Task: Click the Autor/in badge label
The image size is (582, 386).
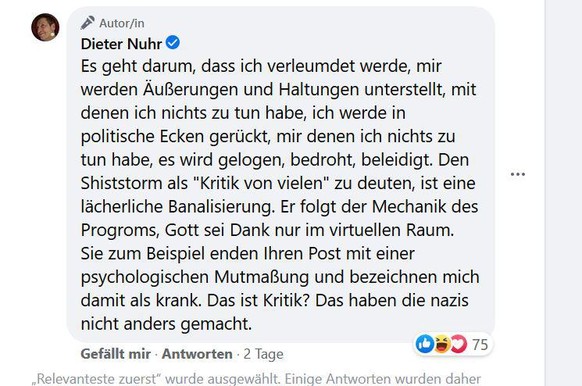Action: coord(122,23)
